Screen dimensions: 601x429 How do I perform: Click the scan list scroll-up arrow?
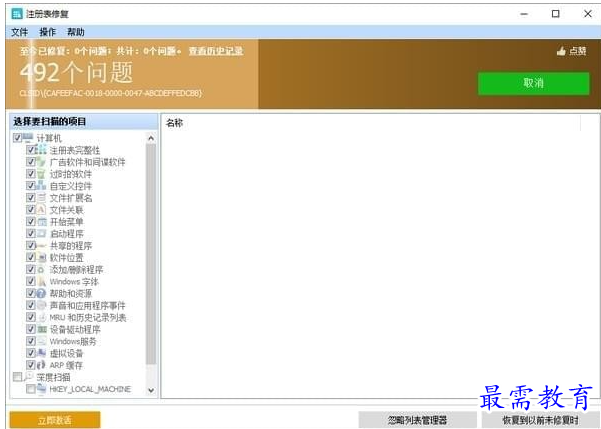(x=151, y=138)
